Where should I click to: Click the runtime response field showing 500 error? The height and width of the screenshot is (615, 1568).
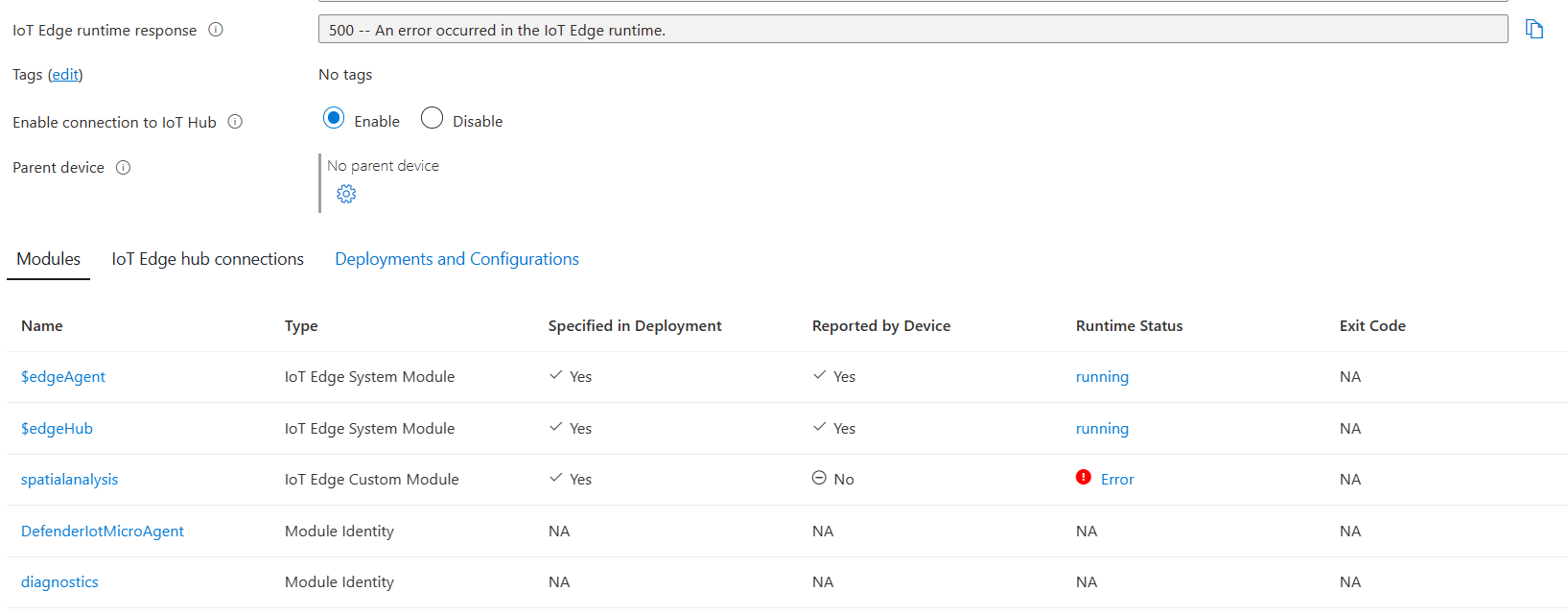click(x=913, y=30)
